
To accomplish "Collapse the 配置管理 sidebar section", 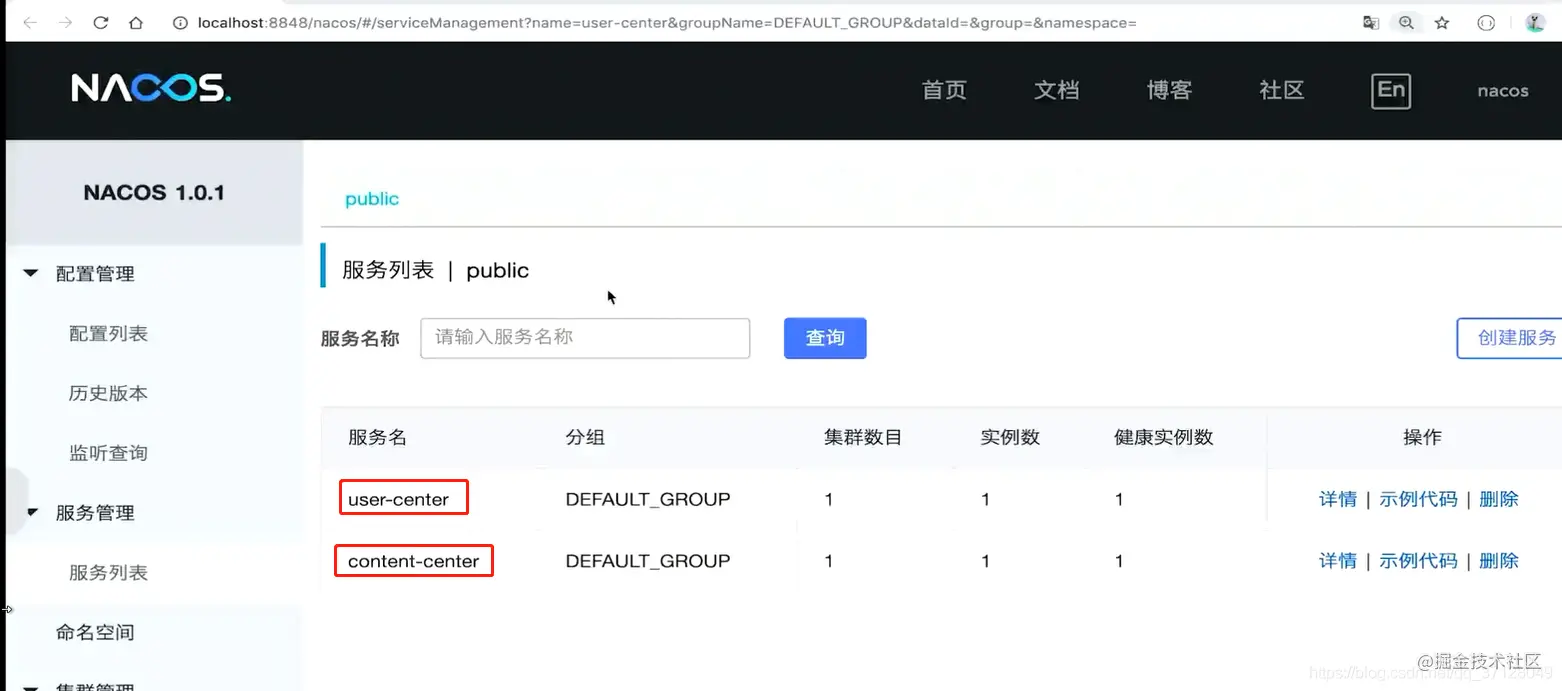I will 31,273.
